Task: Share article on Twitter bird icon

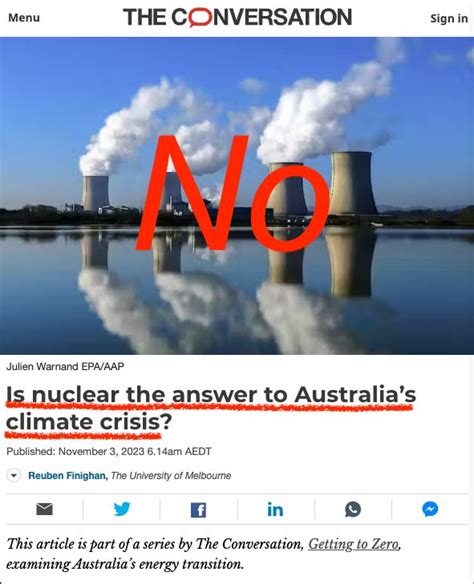Action: pyautogui.click(x=122, y=509)
